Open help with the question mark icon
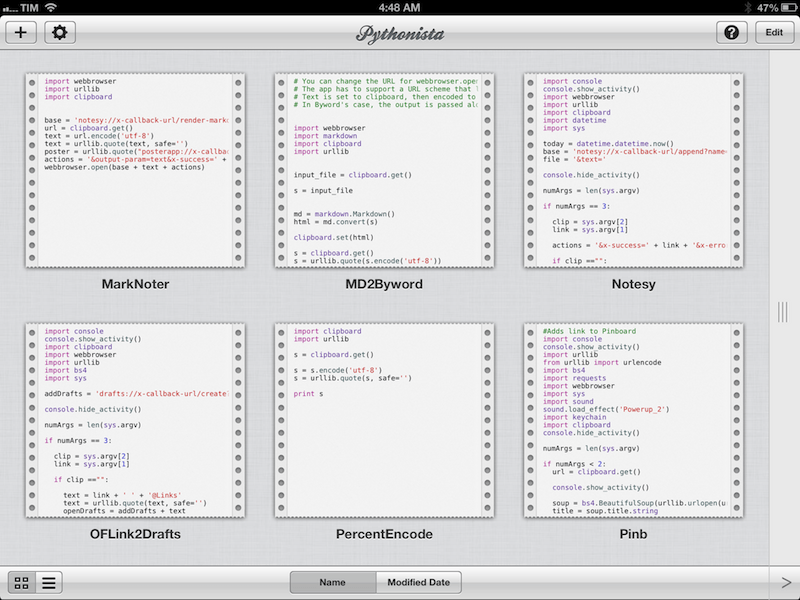 click(732, 33)
